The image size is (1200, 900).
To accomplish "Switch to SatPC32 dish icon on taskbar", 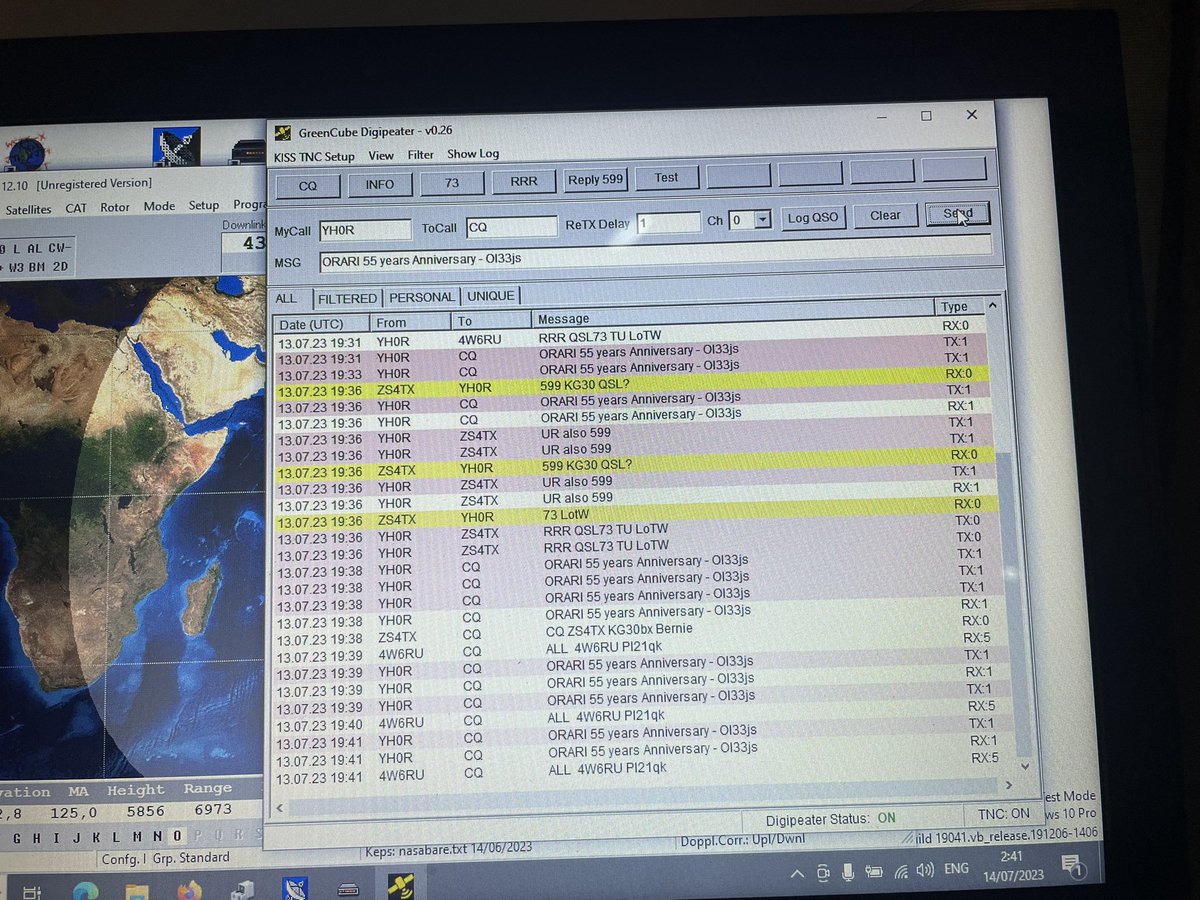I will click(x=296, y=887).
